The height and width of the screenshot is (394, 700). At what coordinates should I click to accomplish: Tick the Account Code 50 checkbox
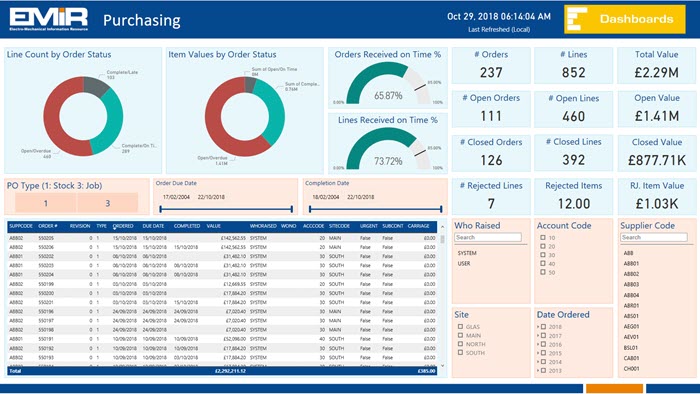tap(543, 272)
